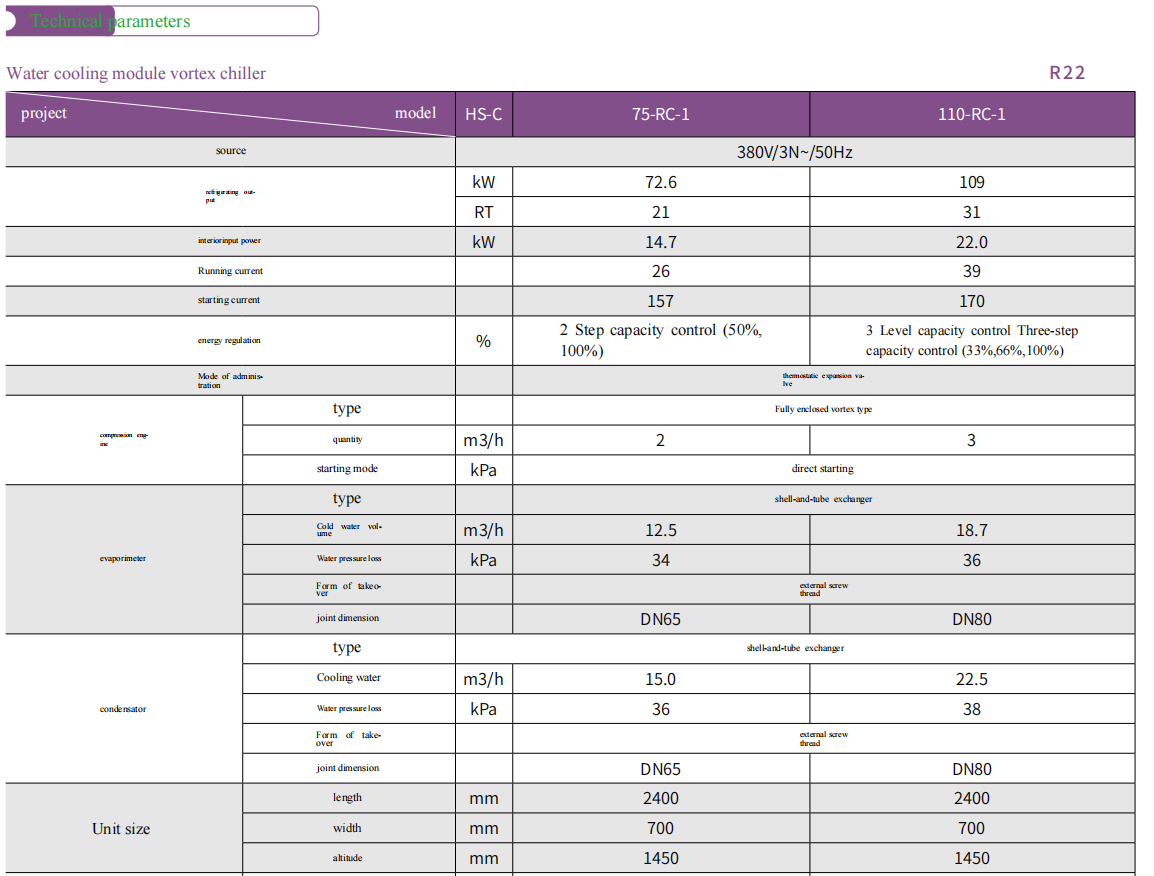Select the starting current value 157
This screenshot has height=876, width=1154.
click(660, 301)
